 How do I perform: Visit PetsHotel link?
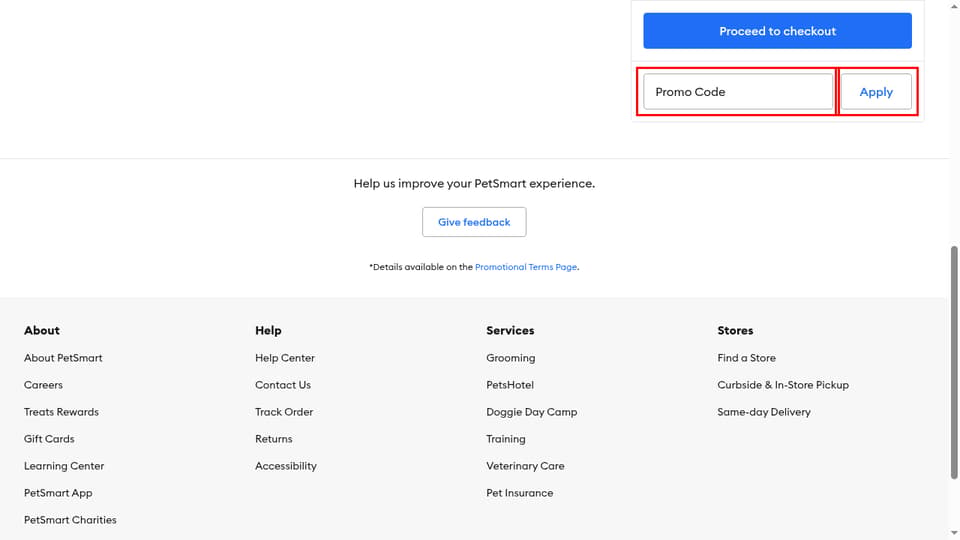click(x=510, y=384)
